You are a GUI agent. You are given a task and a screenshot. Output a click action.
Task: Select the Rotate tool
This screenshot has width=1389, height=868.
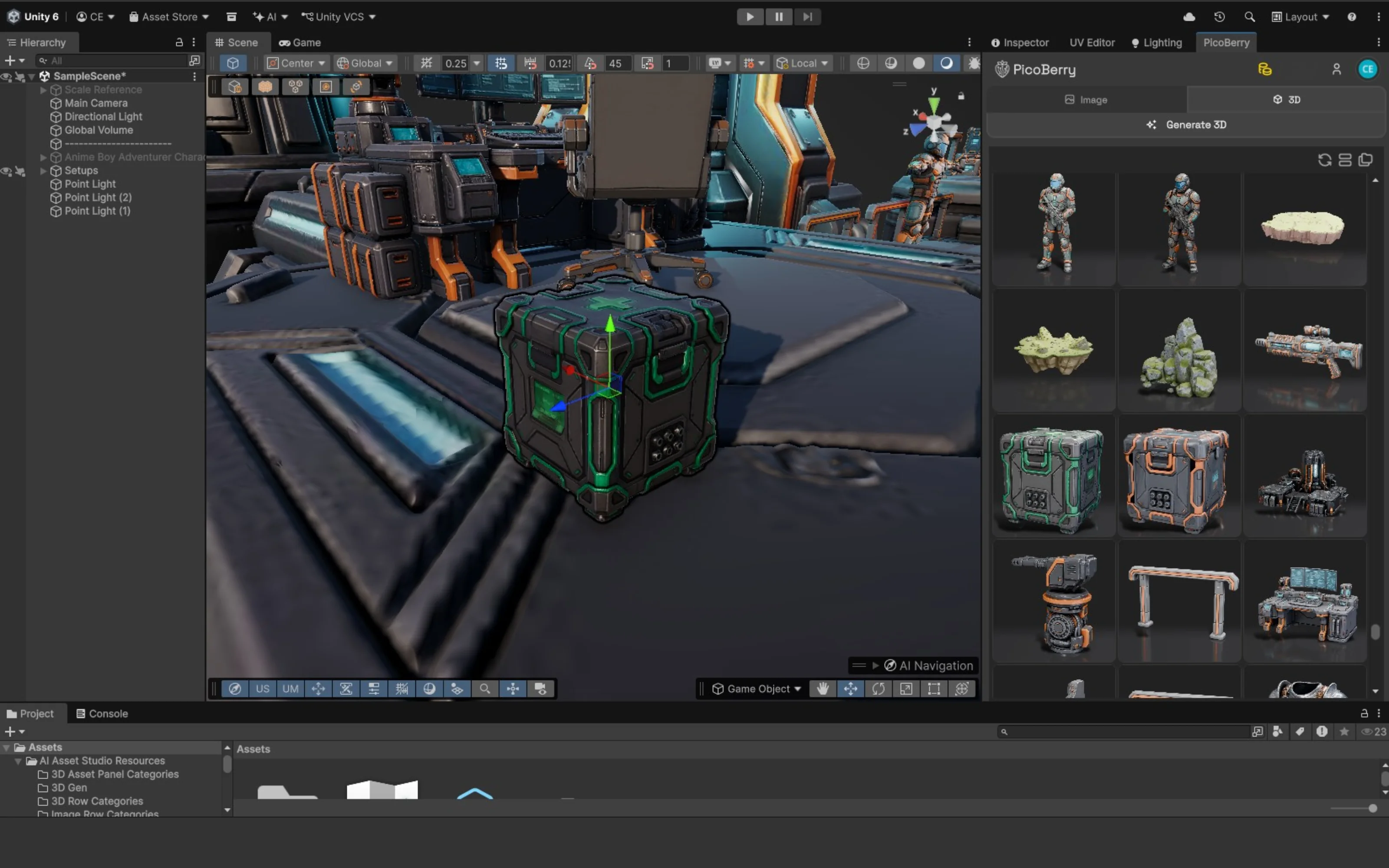(x=878, y=688)
